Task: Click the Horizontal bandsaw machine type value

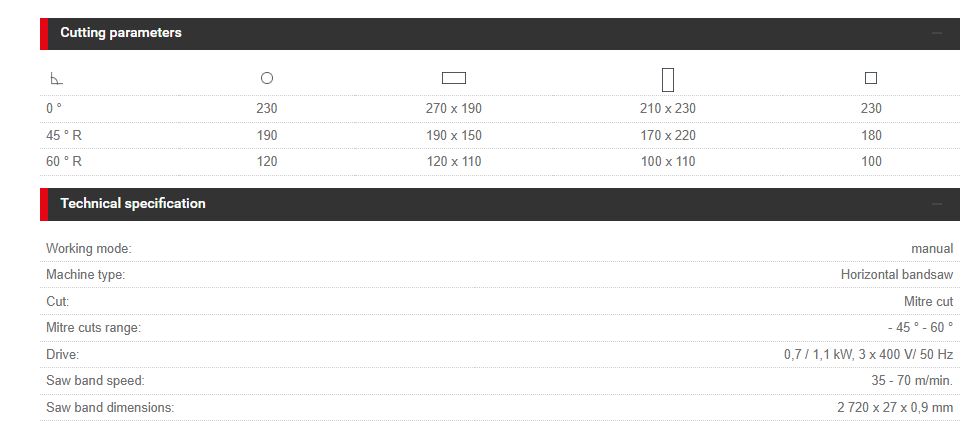Action: click(x=897, y=274)
